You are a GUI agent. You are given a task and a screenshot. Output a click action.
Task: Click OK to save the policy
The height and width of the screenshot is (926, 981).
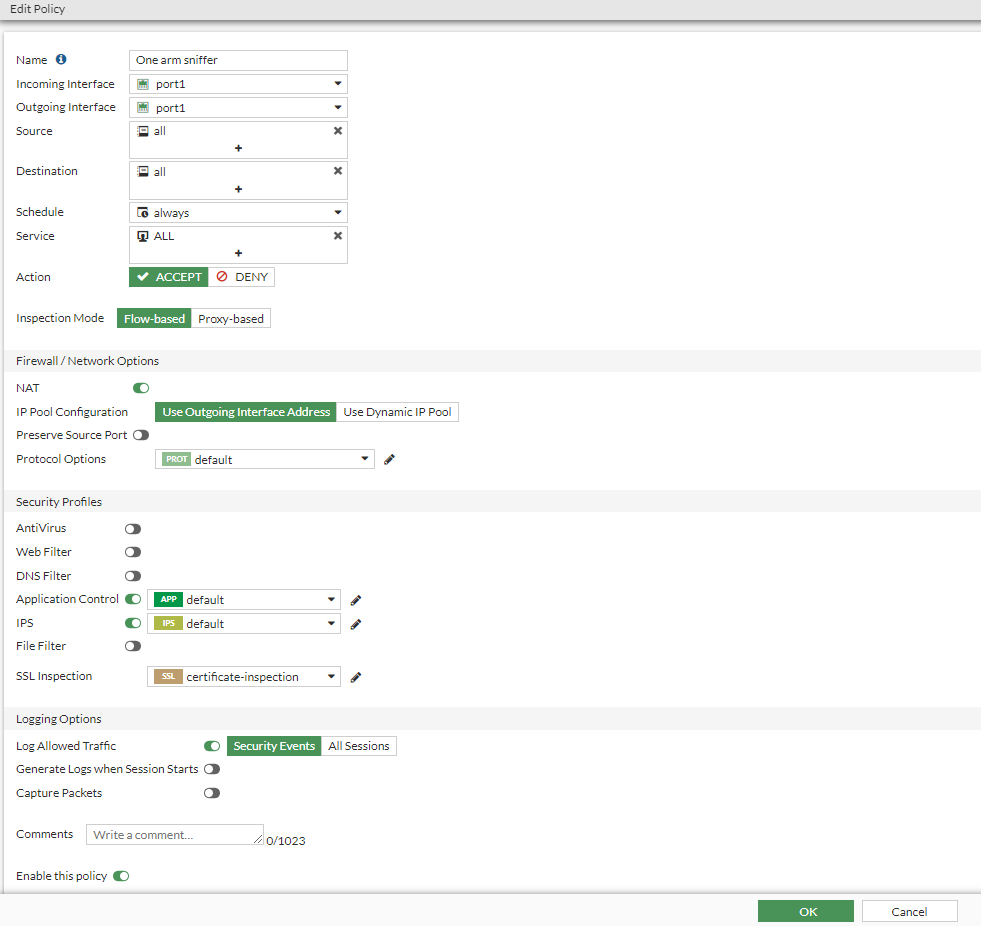(805, 911)
